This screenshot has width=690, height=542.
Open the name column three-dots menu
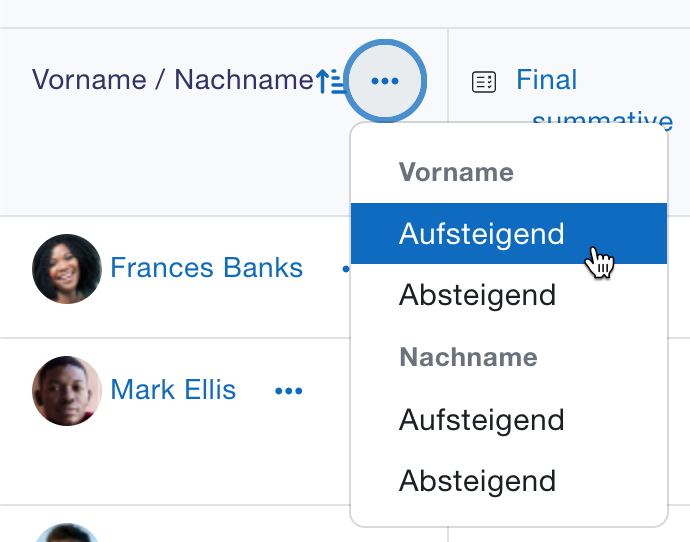(x=385, y=81)
